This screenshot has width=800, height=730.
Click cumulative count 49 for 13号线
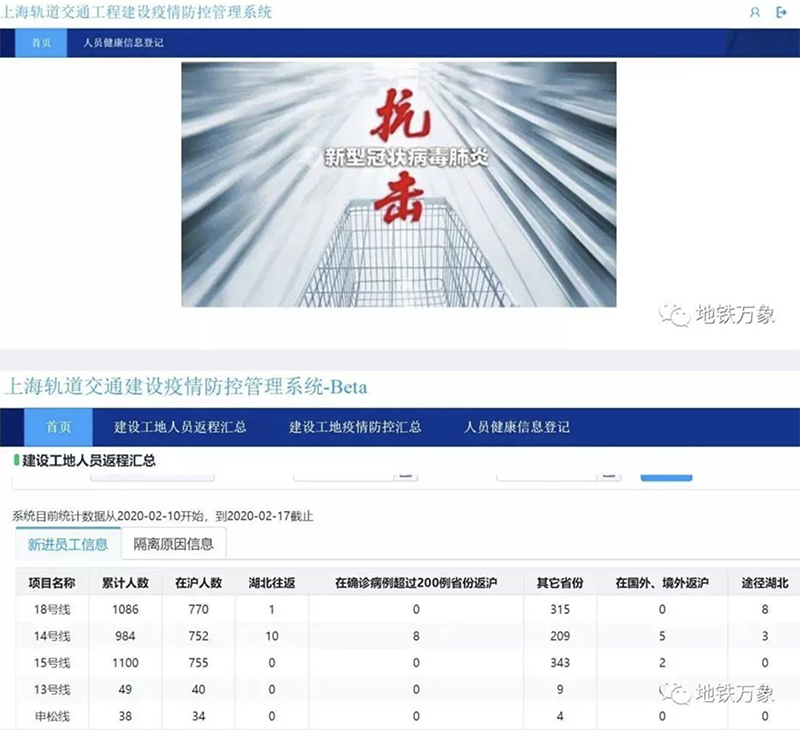click(x=125, y=690)
